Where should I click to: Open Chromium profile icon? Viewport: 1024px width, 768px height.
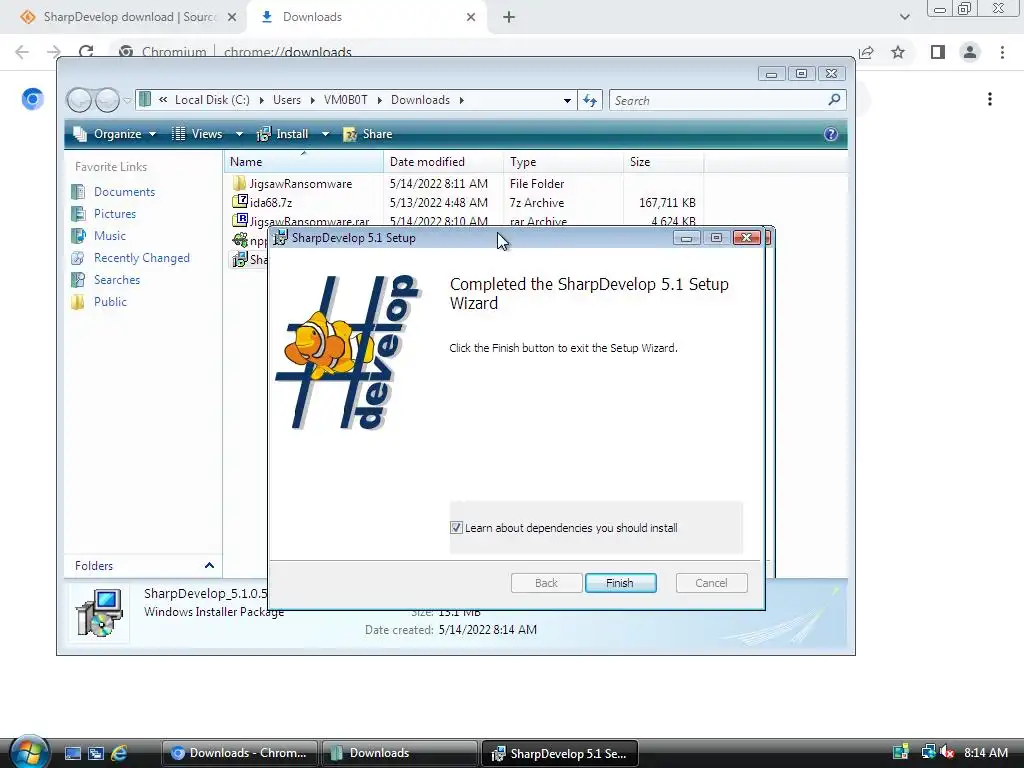[x=970, y=52]
